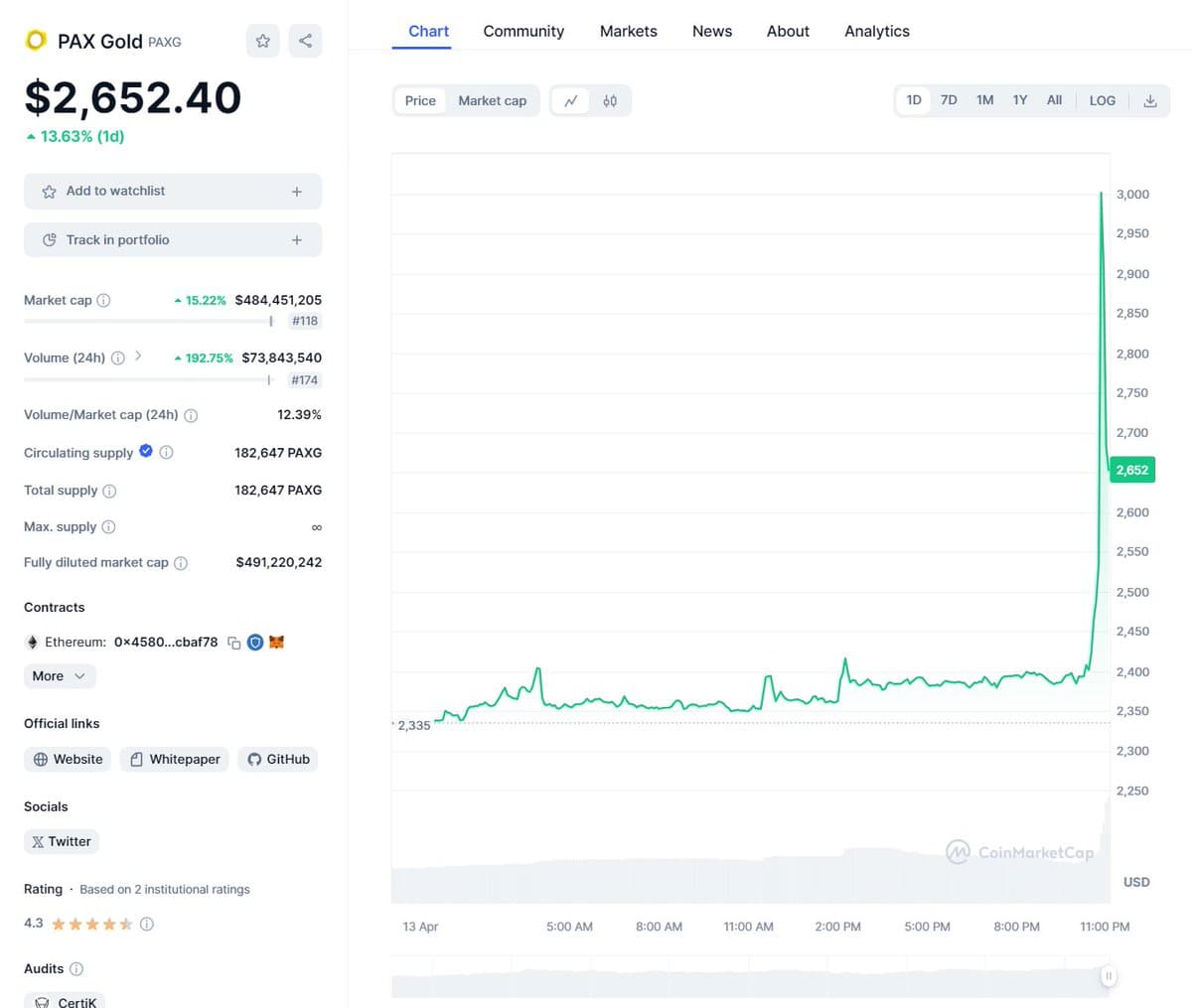Click the contract address 0×4580...cbaf78
1192x1008 pixels.
point(166,643)
